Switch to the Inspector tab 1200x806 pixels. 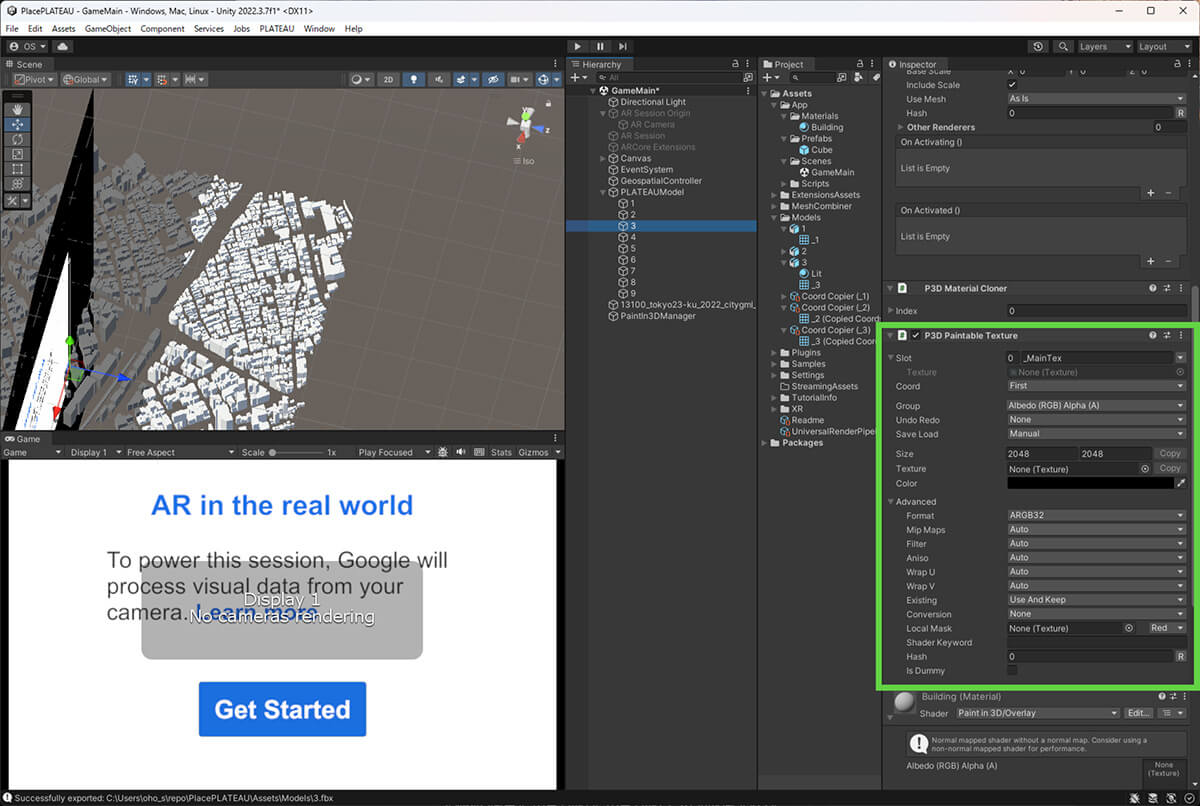coord(912,64)
